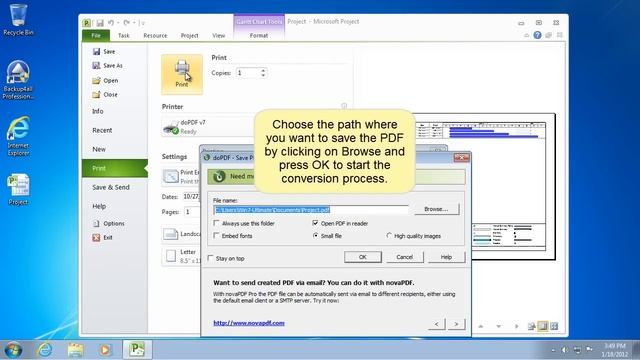
Task: Click the actual size zoom icon in preview
Action: pyautogui.click(x=531, y=326)
